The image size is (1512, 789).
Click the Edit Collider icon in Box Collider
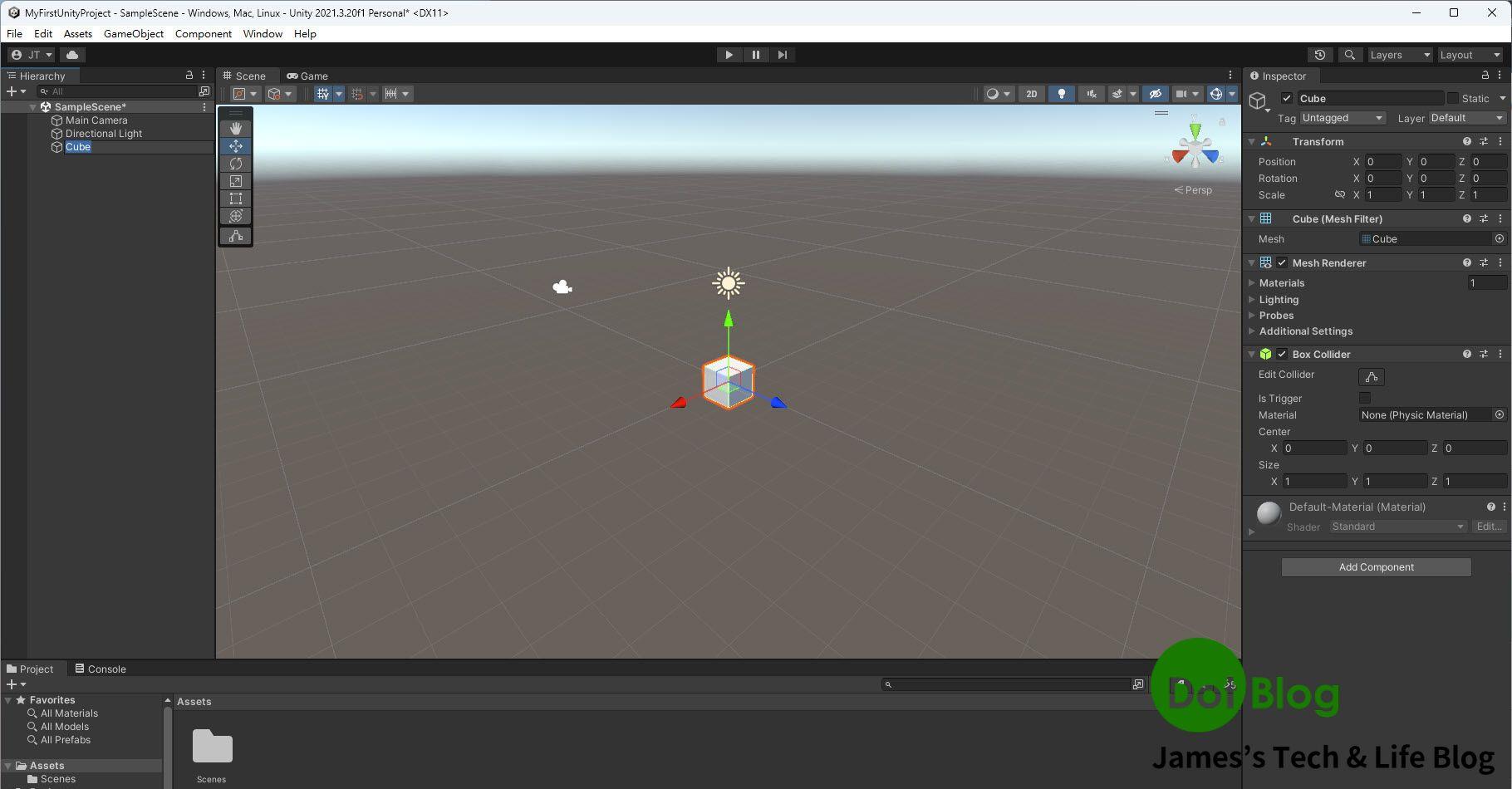pos(1370,376)
